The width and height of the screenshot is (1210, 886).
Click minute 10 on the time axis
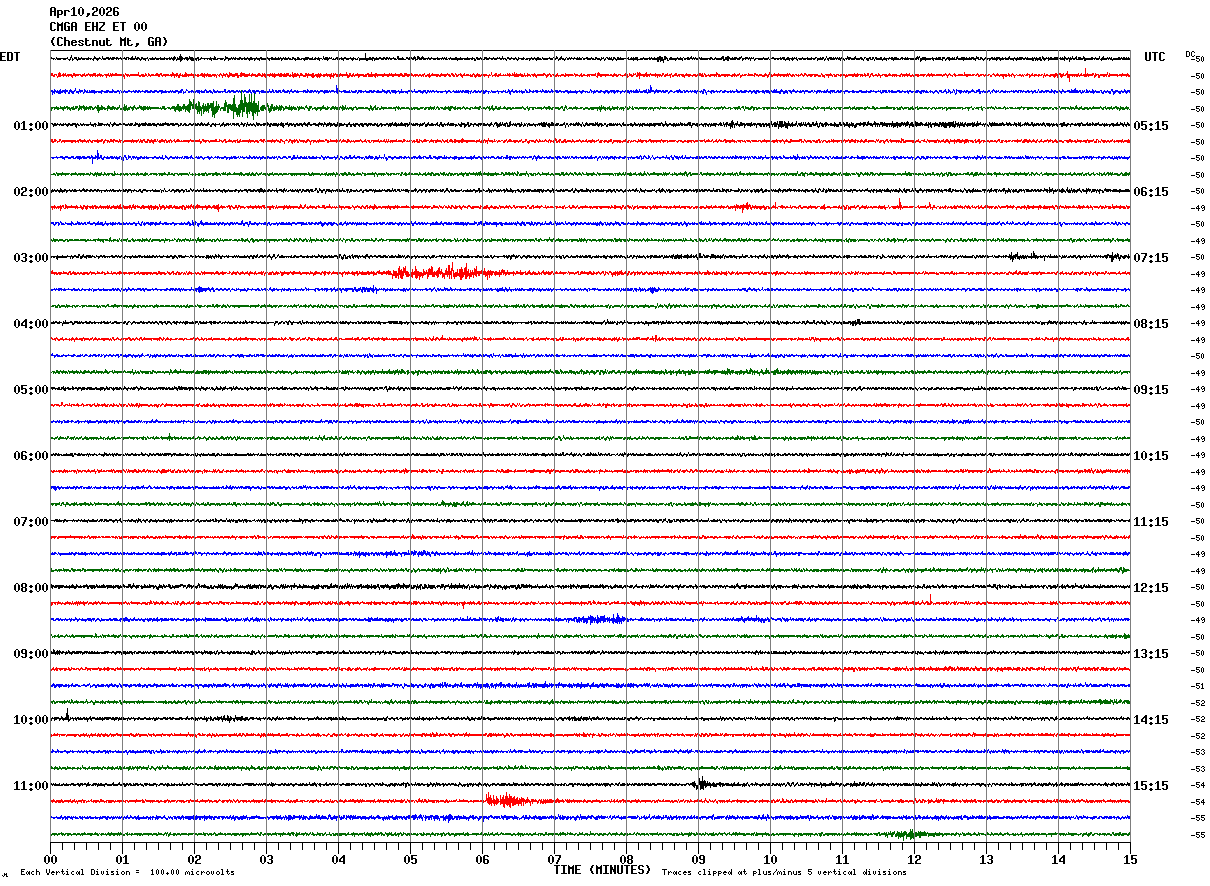(770, 859)
